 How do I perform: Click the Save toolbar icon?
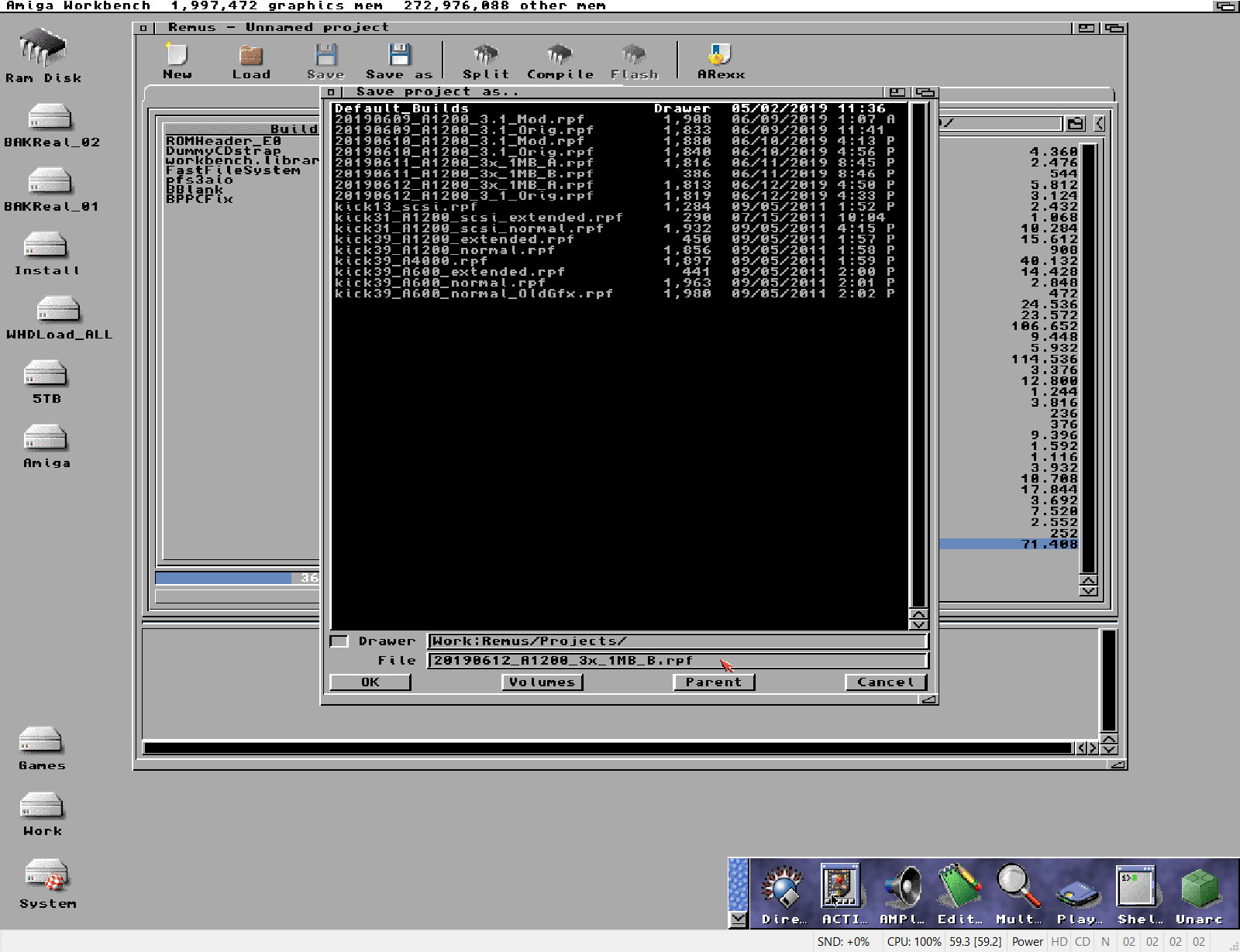coord(325,61)
